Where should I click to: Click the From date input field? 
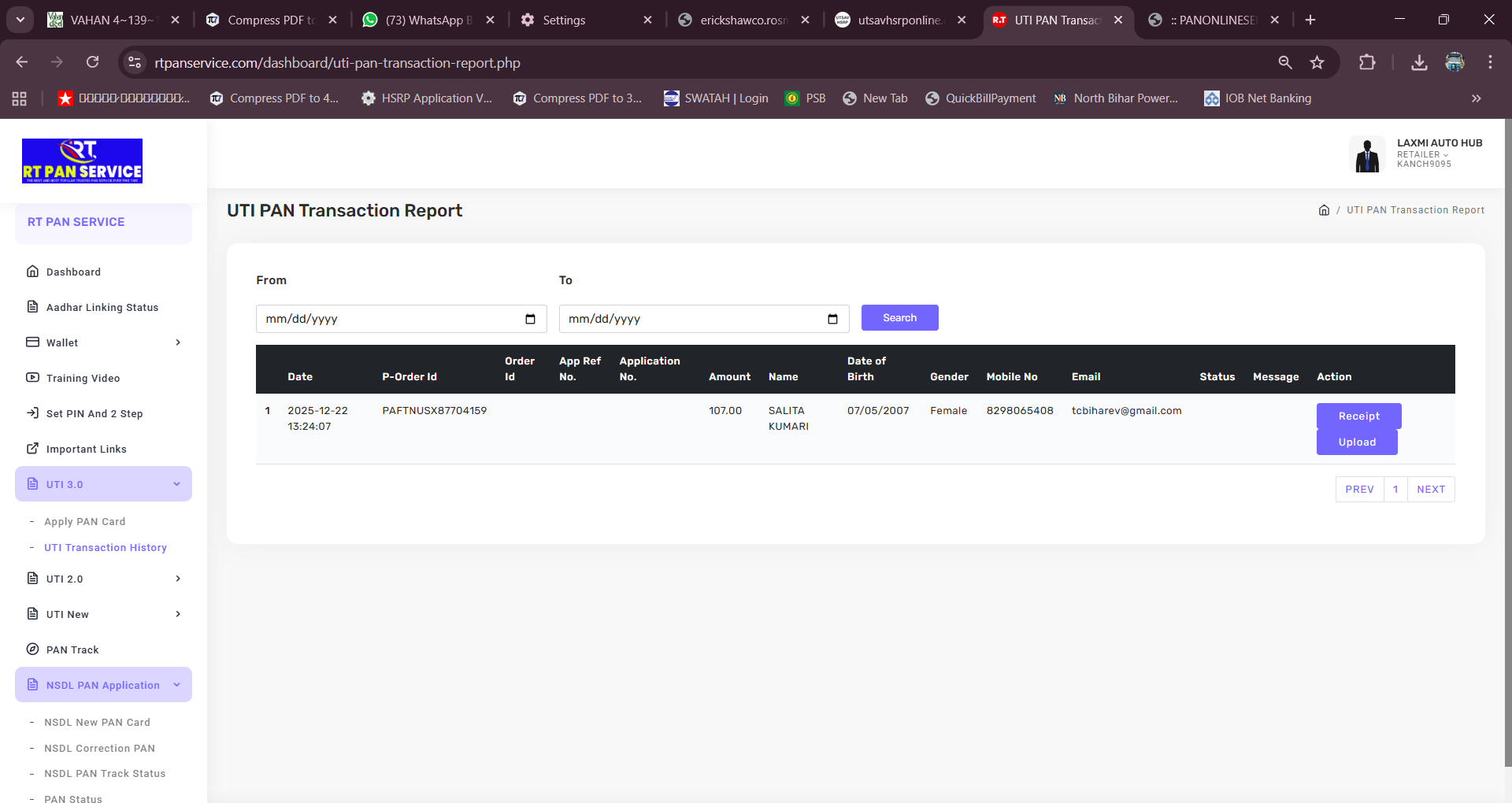click(386, 319)
